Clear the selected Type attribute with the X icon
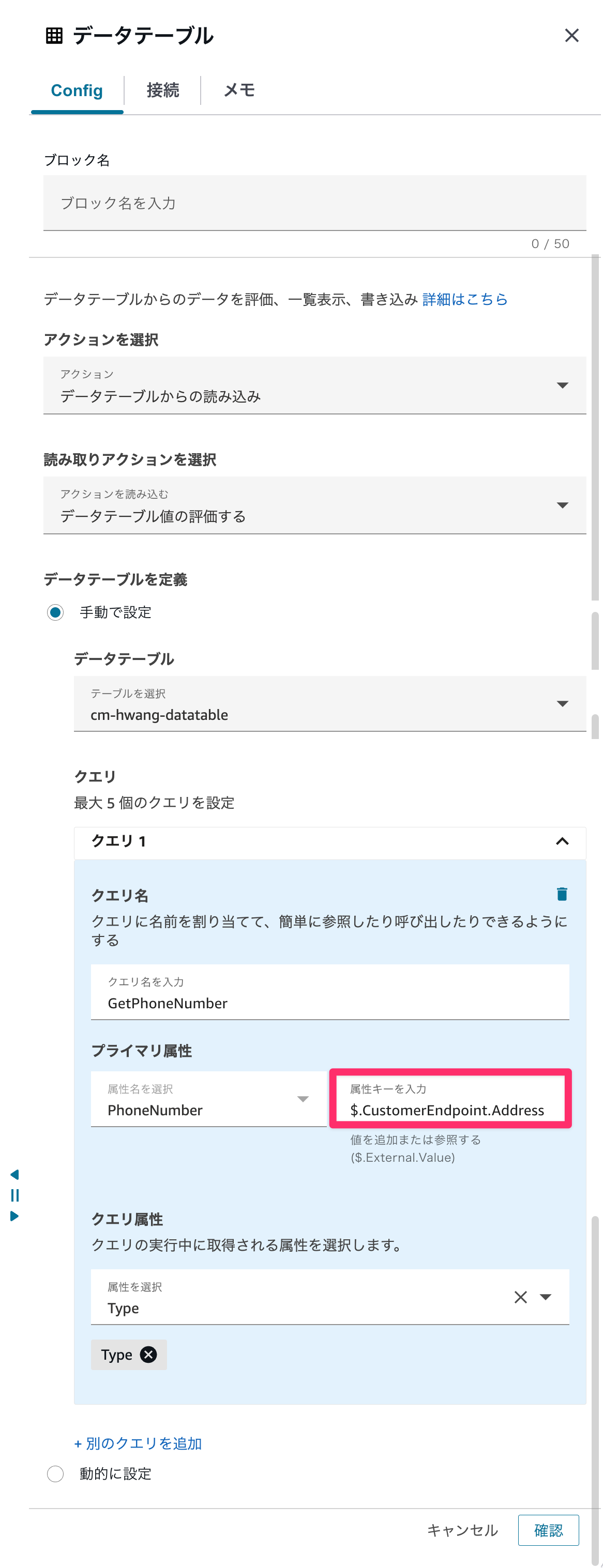The image size is (603, 1568). 521,1297
